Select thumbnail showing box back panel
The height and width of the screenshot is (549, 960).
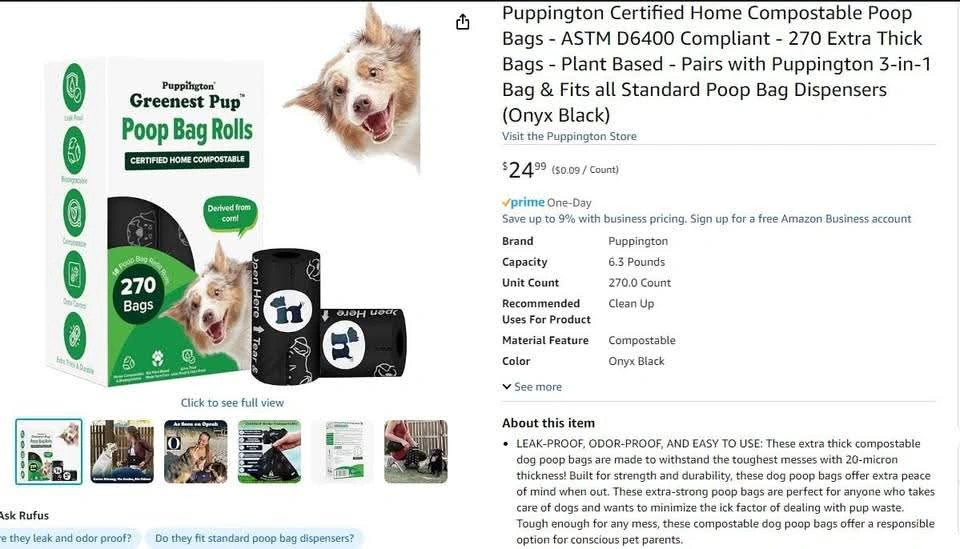point(343,452)
